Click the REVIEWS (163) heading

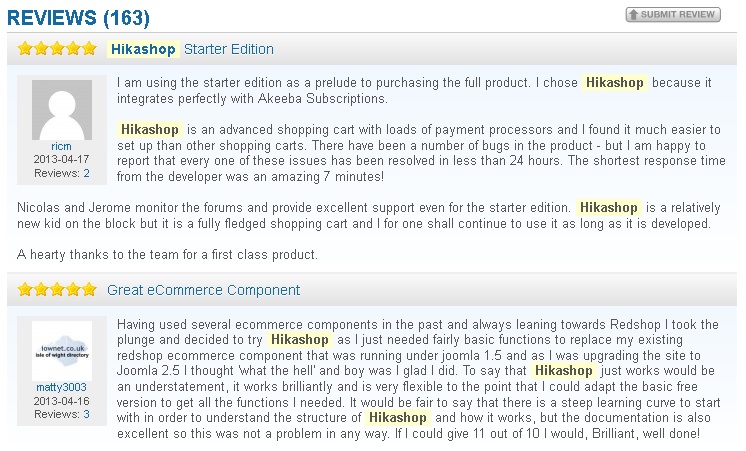tap(78, 17)
